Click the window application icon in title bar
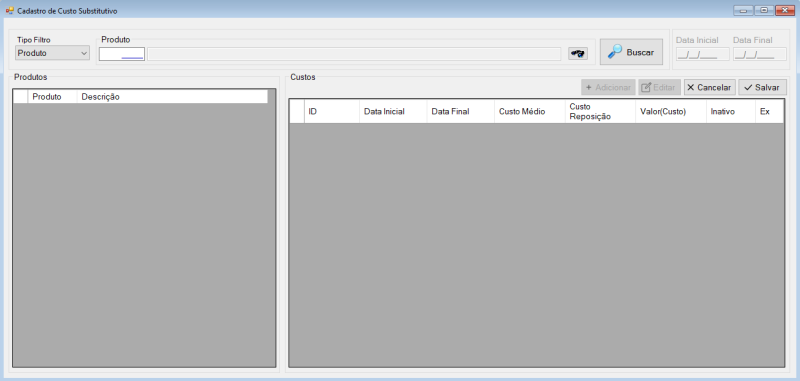The image size is (800, 381). click(x=9, y=10)
